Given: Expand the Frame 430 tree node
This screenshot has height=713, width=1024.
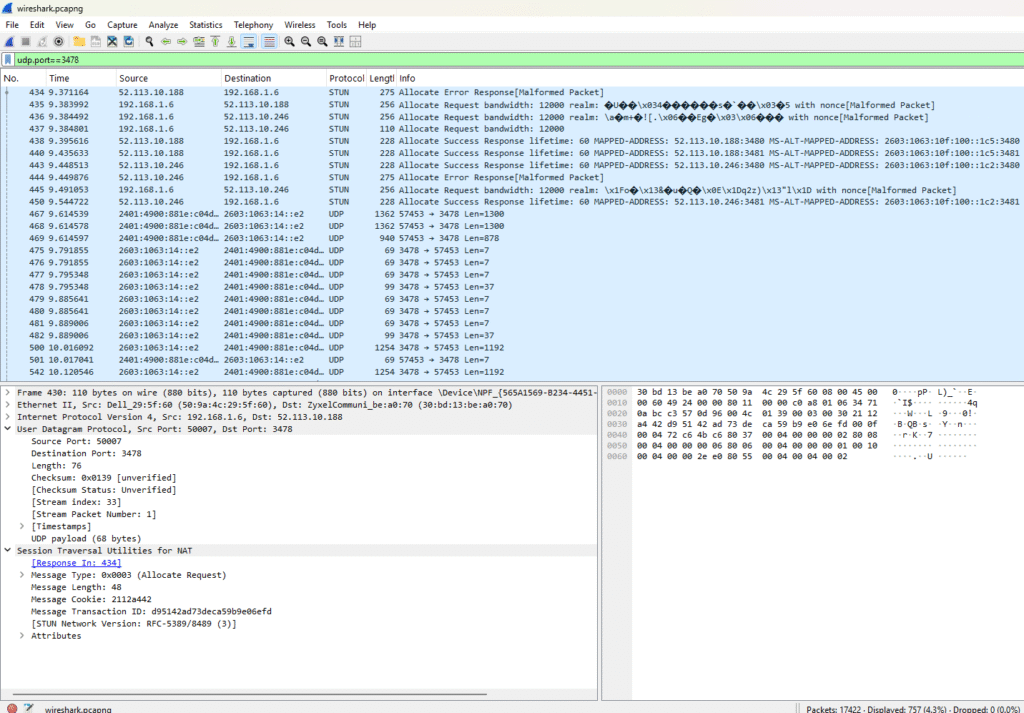Looking at the screenshot, I should 8,392.
